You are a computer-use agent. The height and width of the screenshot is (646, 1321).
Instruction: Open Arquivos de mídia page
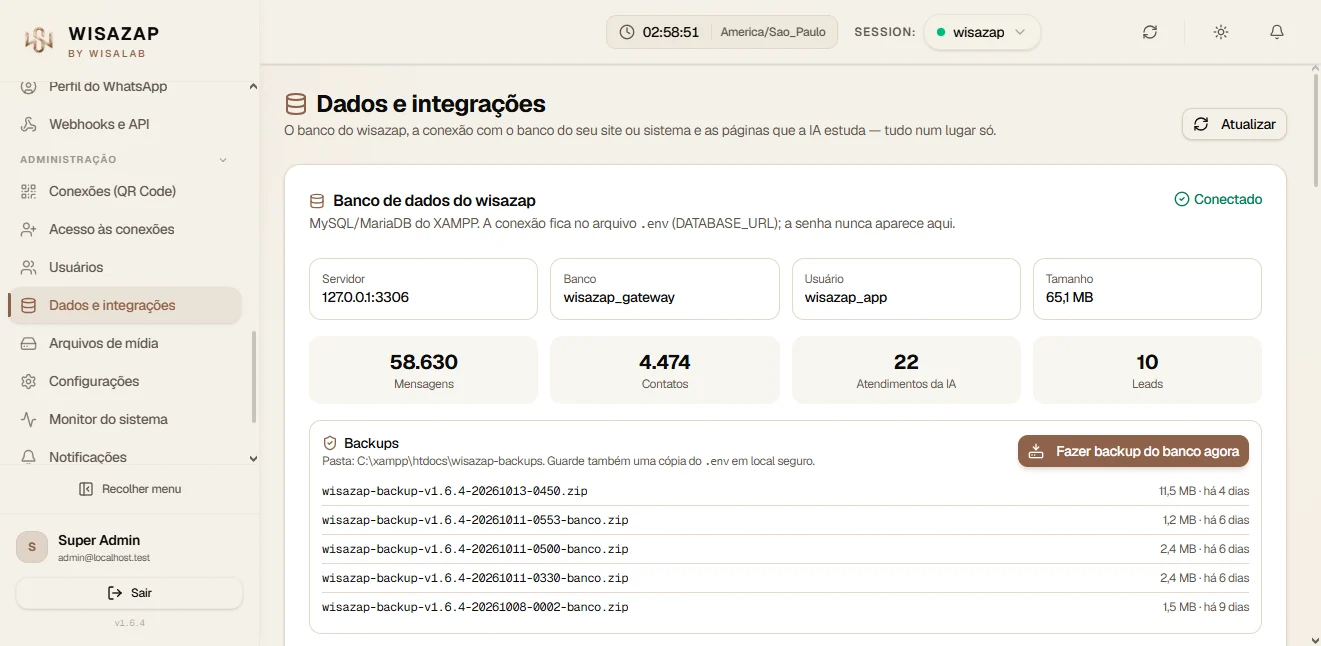[125, 343]
